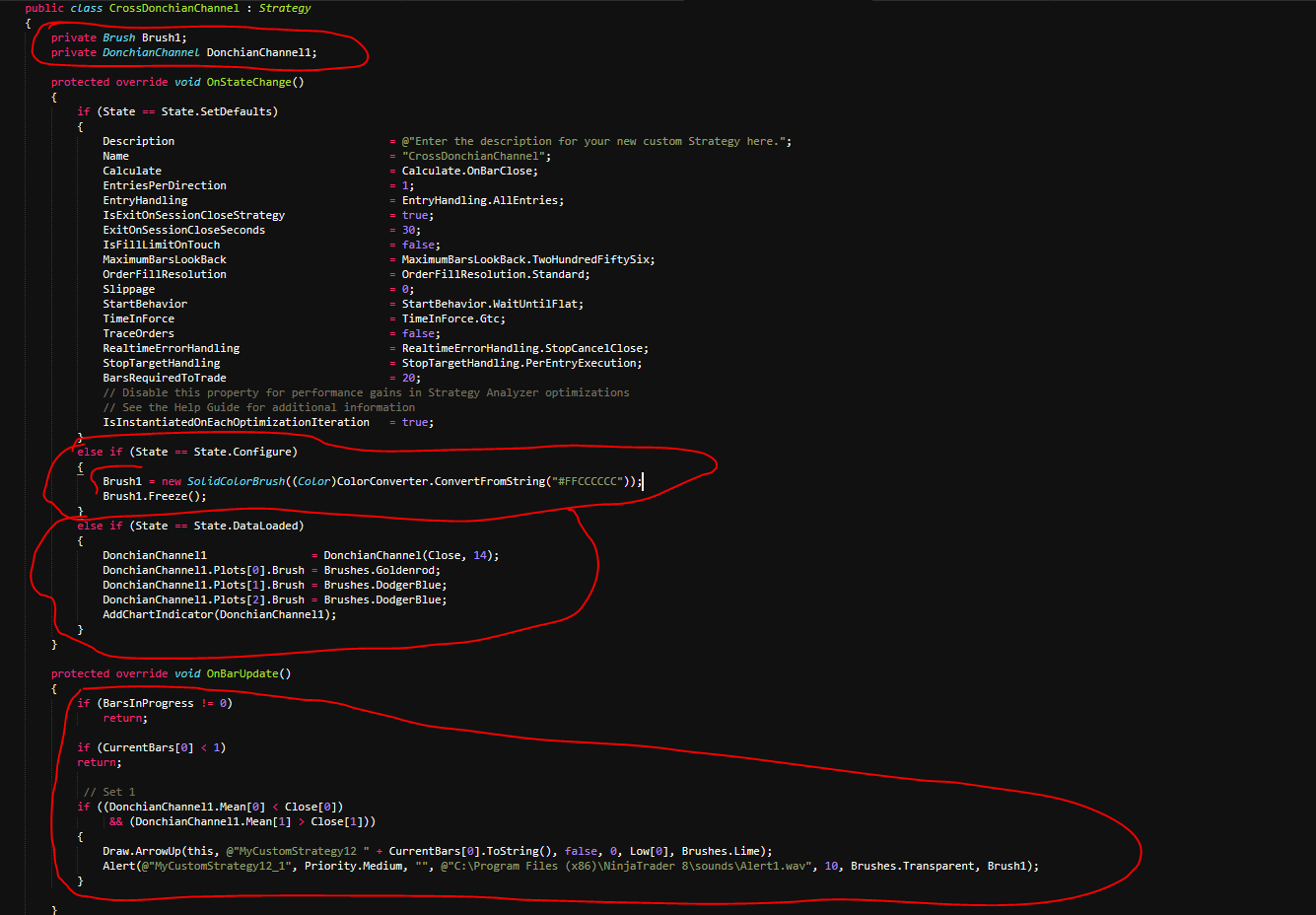Click the 'DonchianChannel1.Plots[1].Brush' expression

[x=204, y=585]
